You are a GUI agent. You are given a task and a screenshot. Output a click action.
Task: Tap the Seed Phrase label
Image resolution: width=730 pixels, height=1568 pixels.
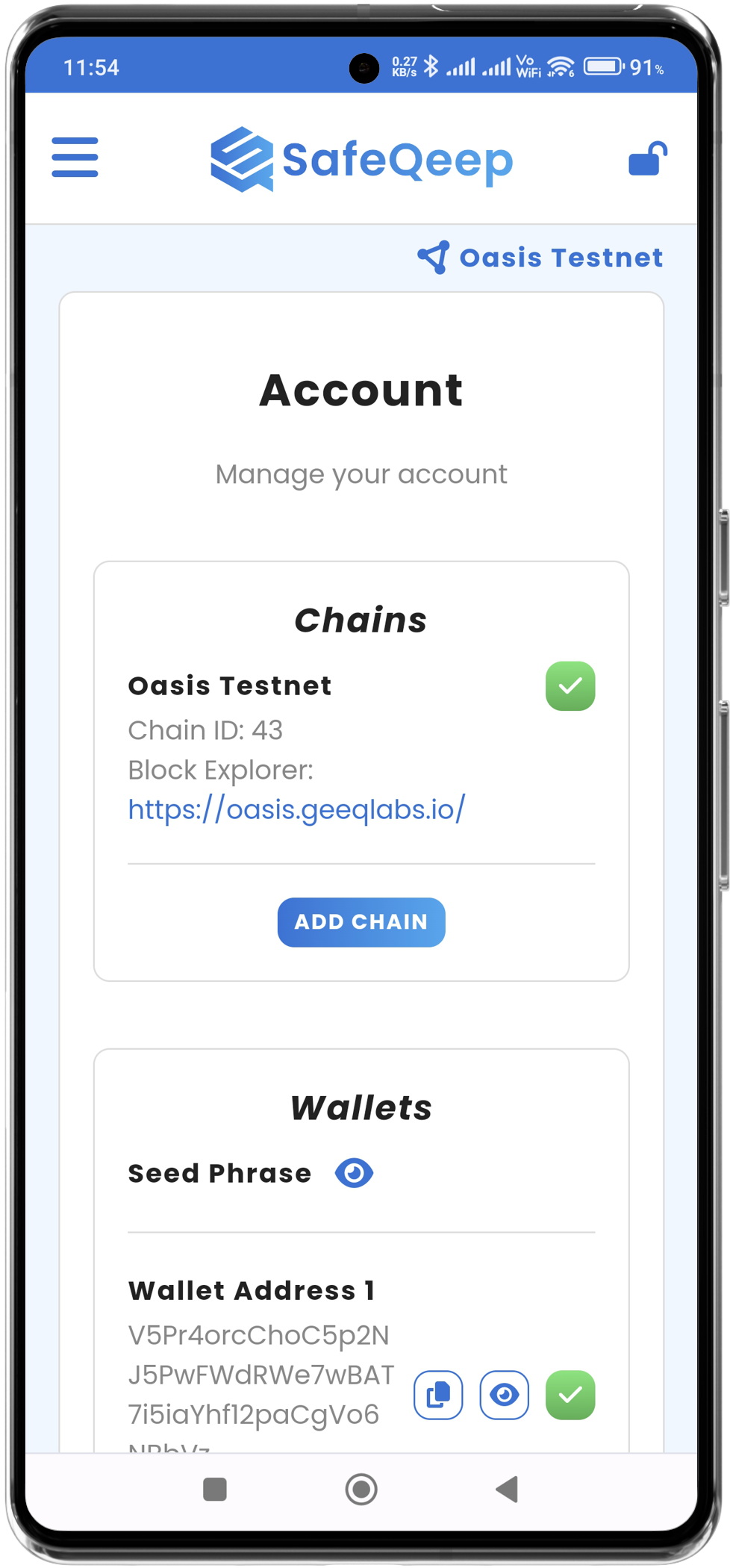[x=219, y=1173]
